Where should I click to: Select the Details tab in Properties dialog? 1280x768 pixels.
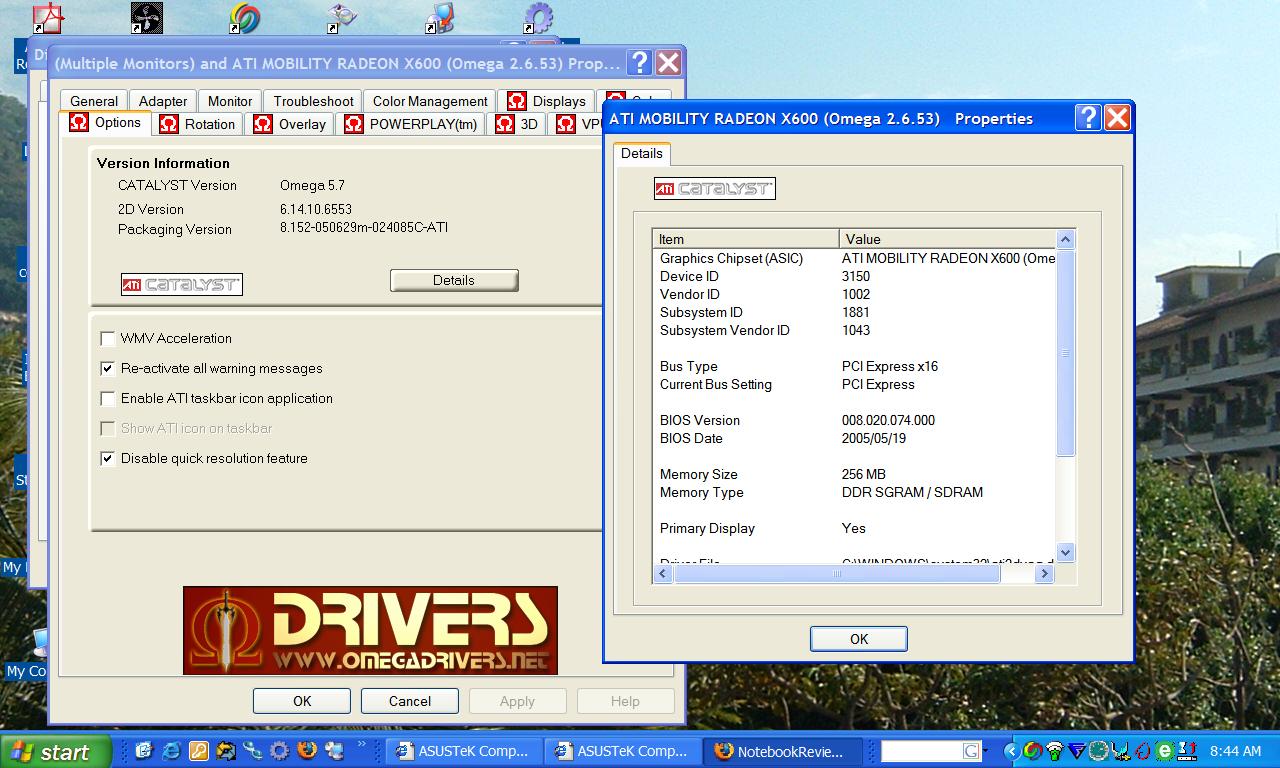[x=641, y=153]
